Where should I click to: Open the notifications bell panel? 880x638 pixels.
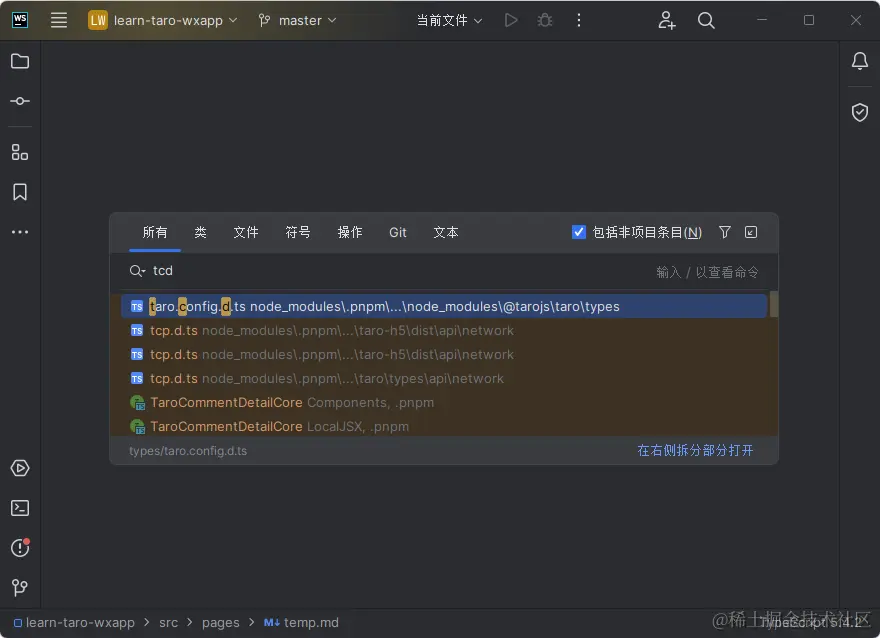(859, 61)
